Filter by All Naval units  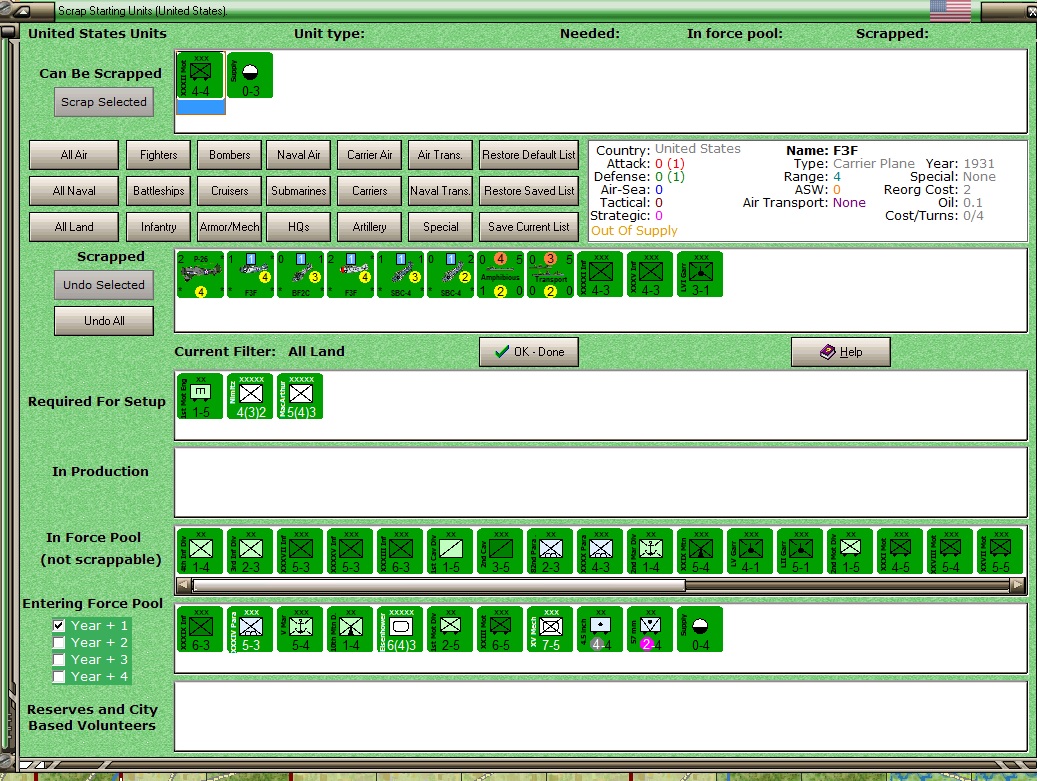tap(74, 190)
